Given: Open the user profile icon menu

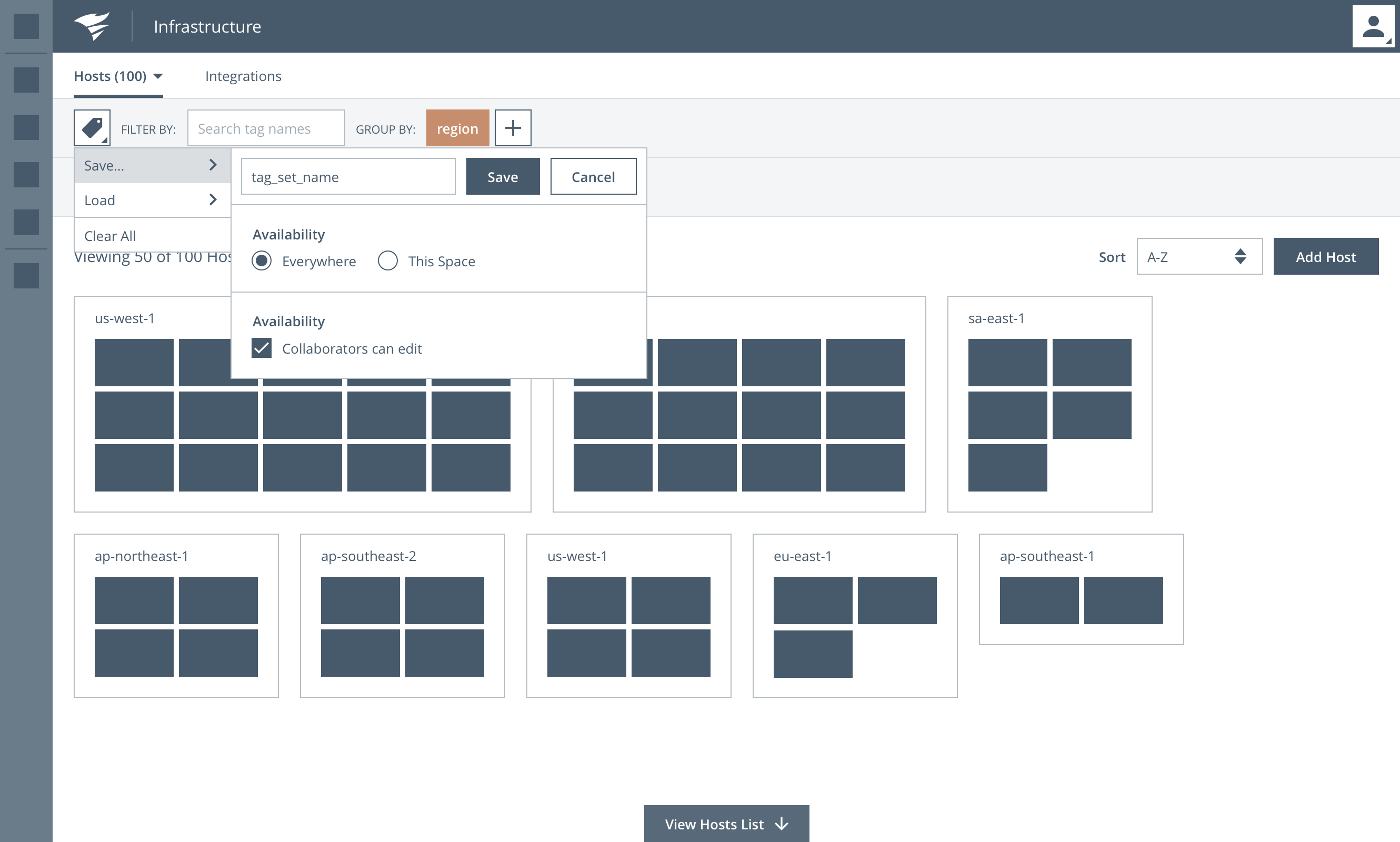Looking at the screenshot, I should click(1372, 26).
